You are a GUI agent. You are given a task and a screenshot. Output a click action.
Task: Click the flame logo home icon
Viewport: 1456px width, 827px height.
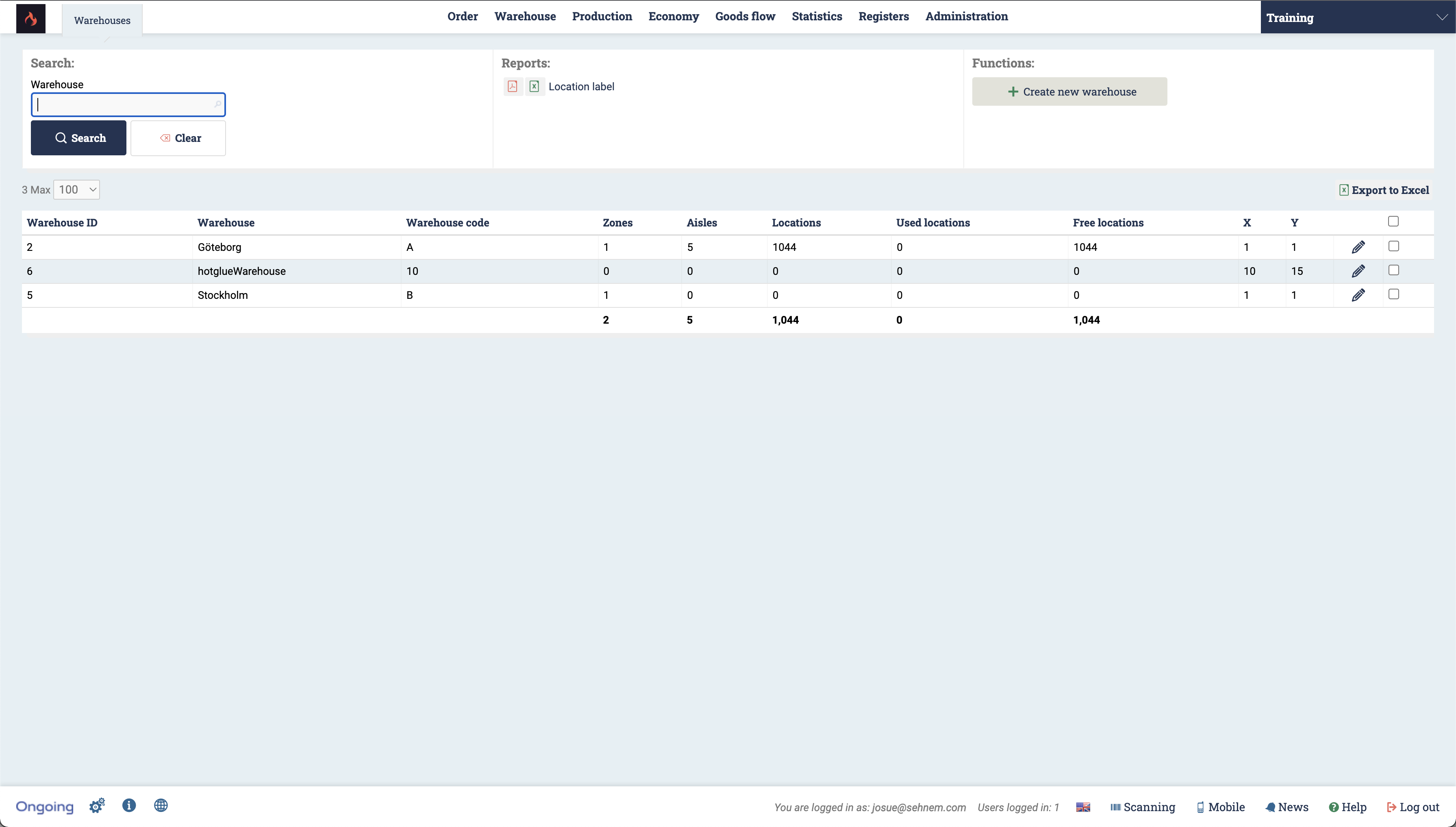[x=30, y=18]
